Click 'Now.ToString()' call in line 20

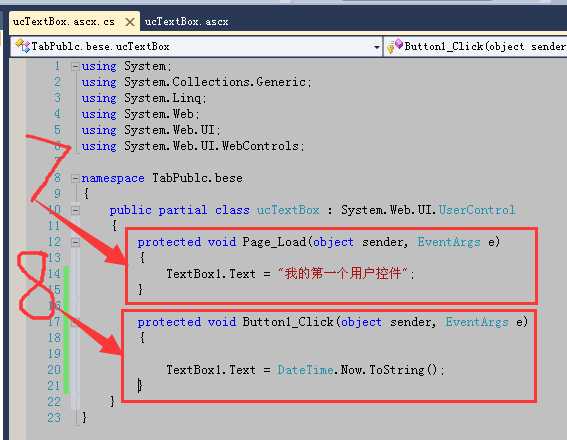click(389, 370)
